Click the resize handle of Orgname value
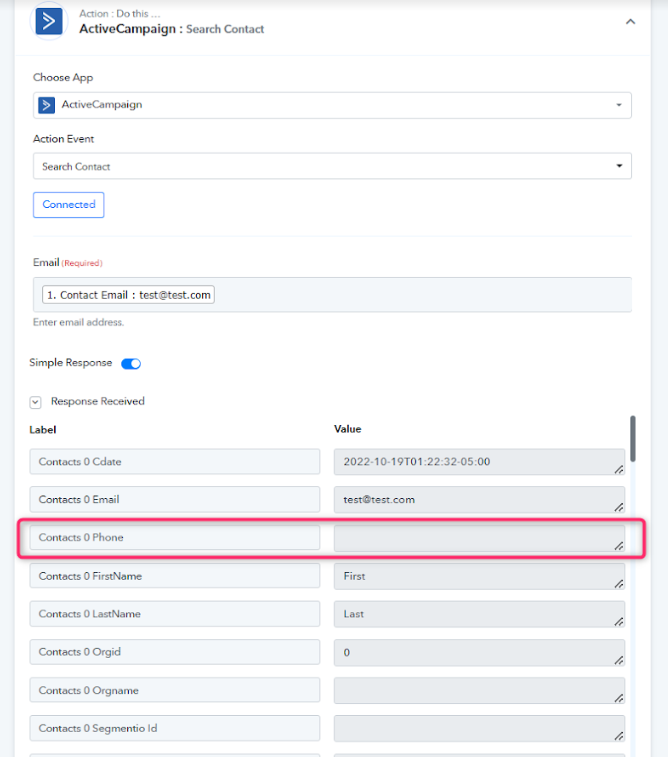 point(619,698)
